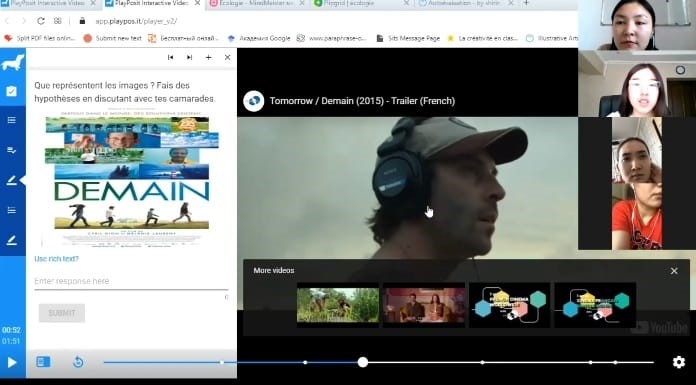Viewport: 696px width, 385px height.
Task: Click the timeline playhead handle
Action: tap(363, 362)
